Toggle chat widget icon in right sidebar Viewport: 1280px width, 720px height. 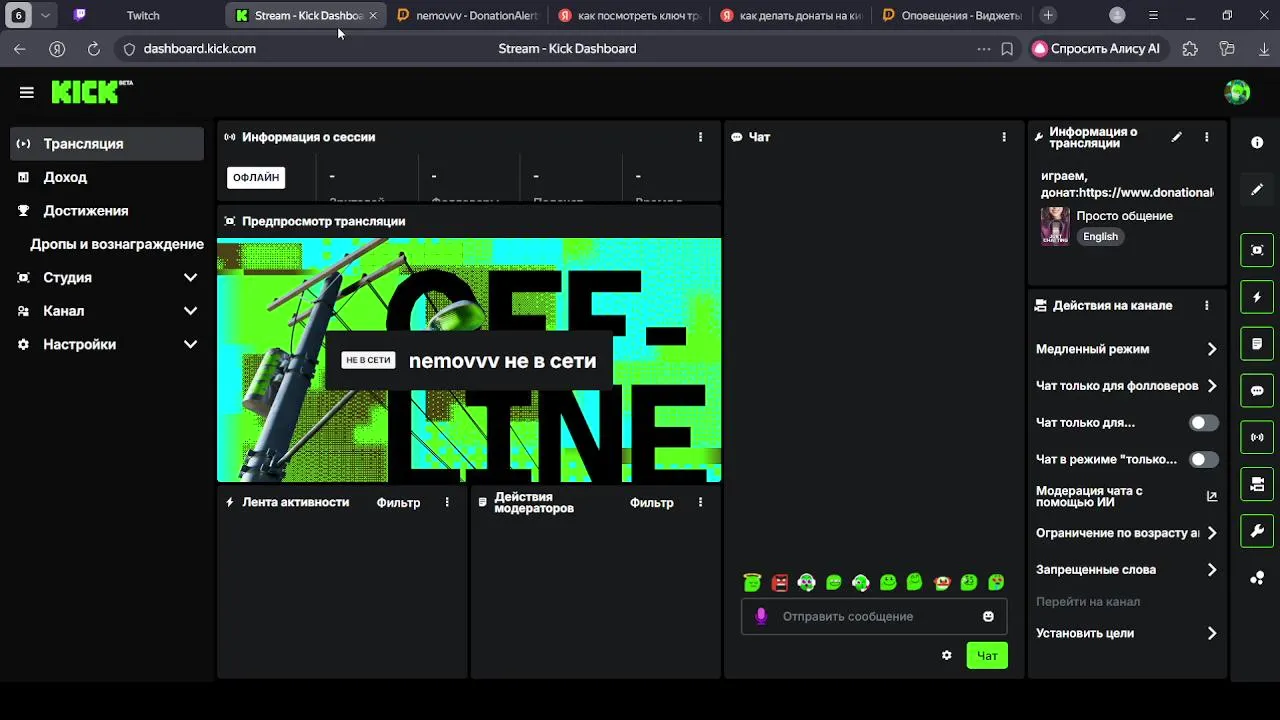tap(1257, 391)
